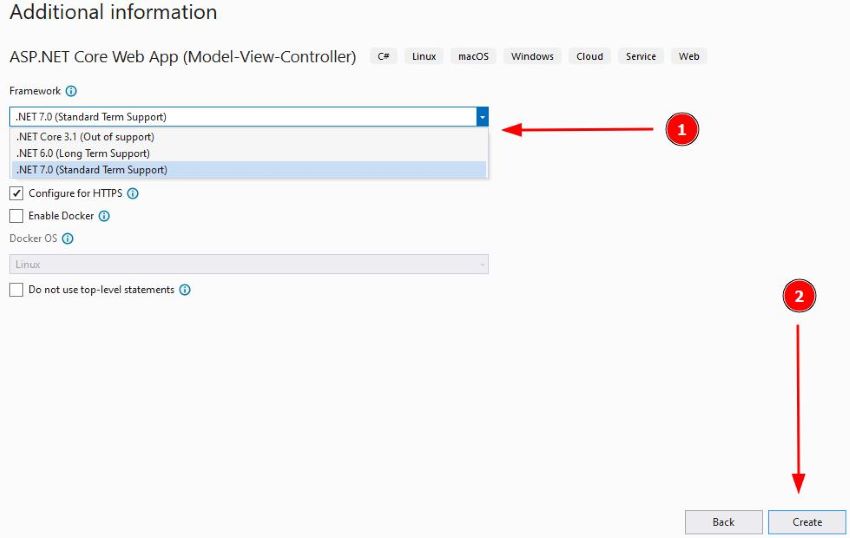The width and height of the screenshot is (850, 538).
Task: Click the info icon beside Enable Docker
Action: tap(104, 216)
